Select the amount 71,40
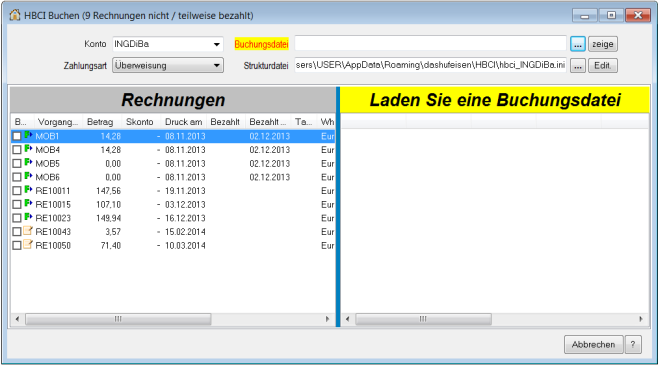Viewport: 658px width, 365px height. point(110,245)
